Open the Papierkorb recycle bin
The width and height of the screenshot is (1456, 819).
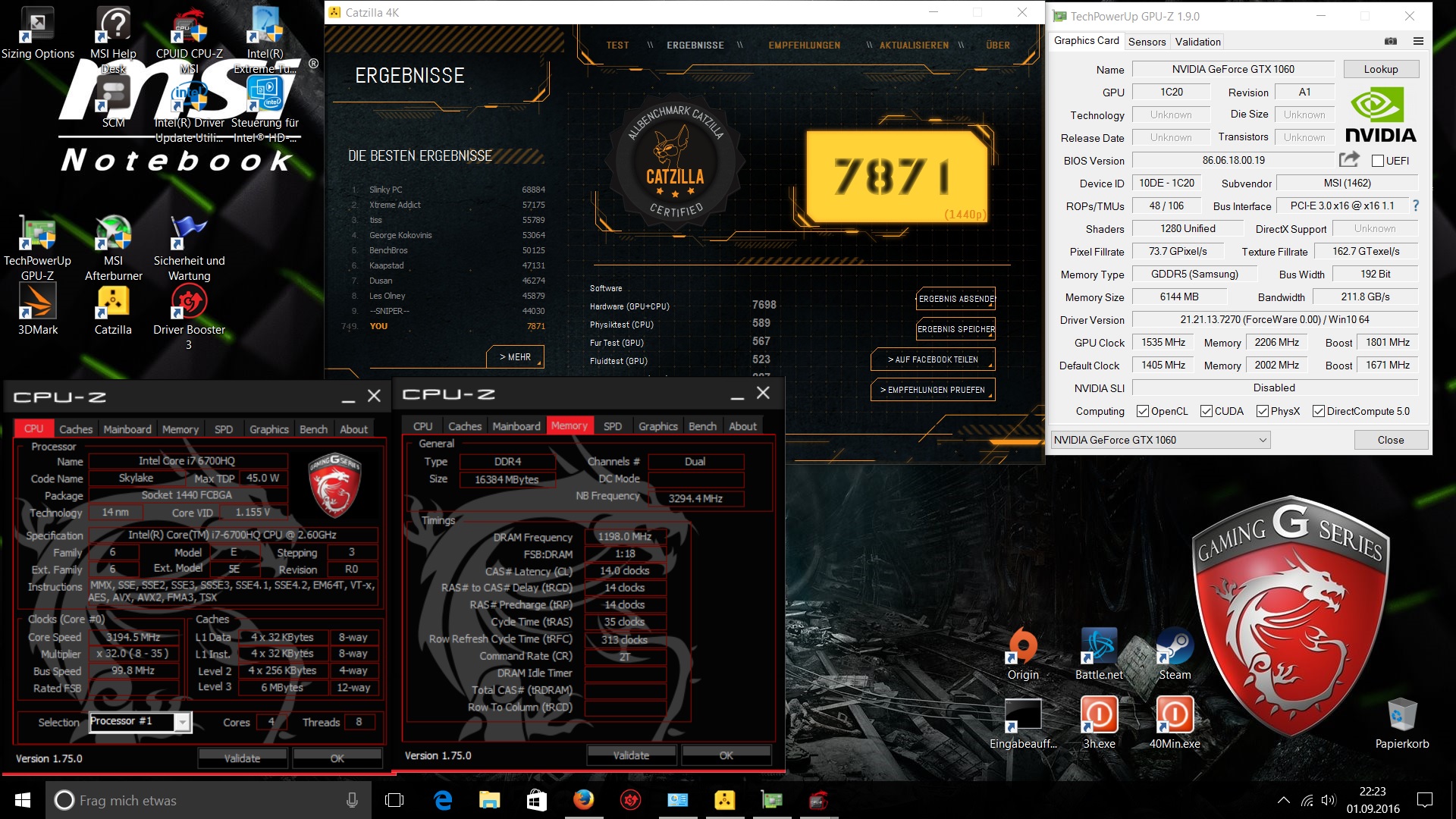click(x=1402, y=723)
